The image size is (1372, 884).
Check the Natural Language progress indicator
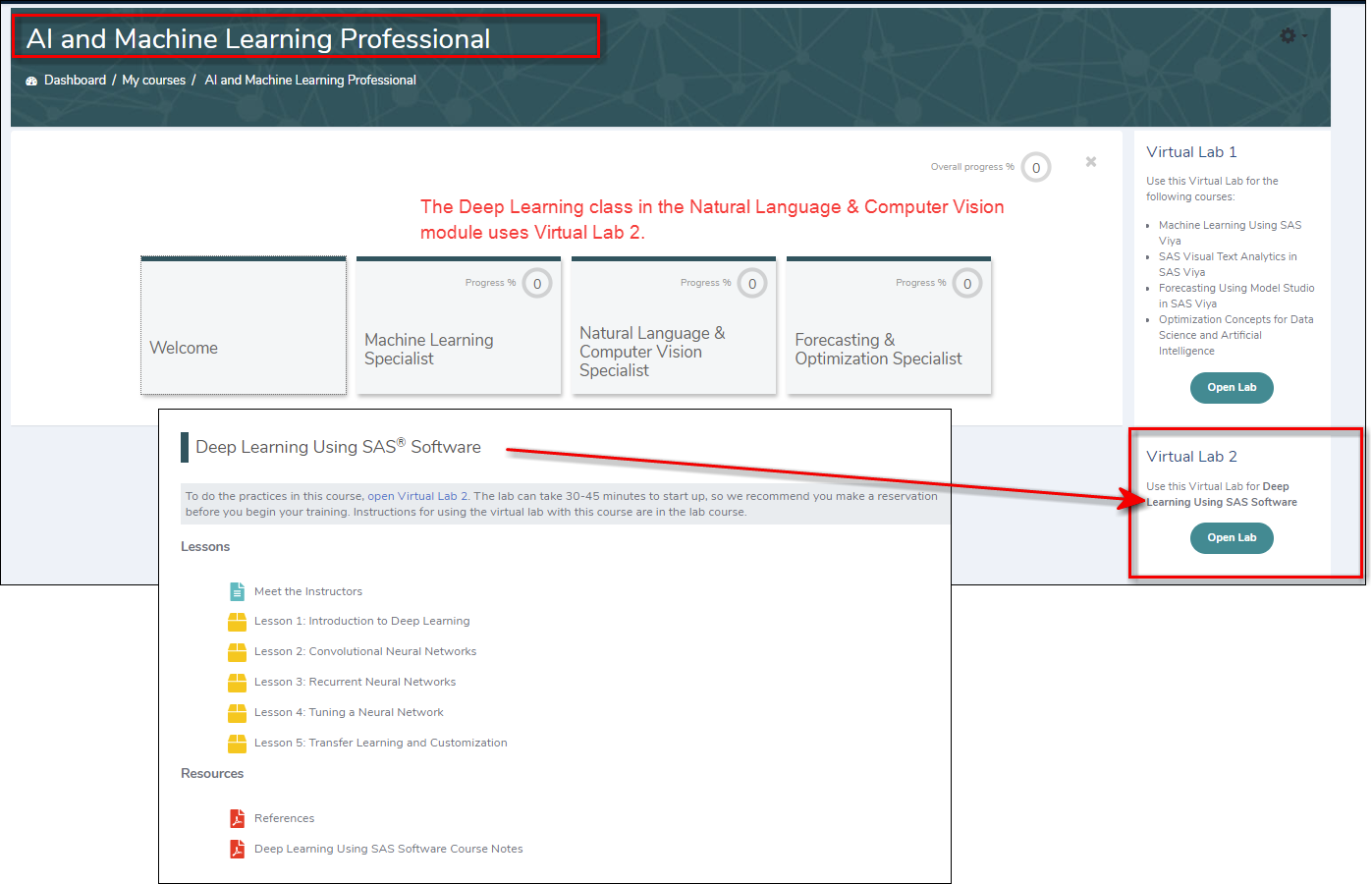pyautogui.click(x=751, y=283)
